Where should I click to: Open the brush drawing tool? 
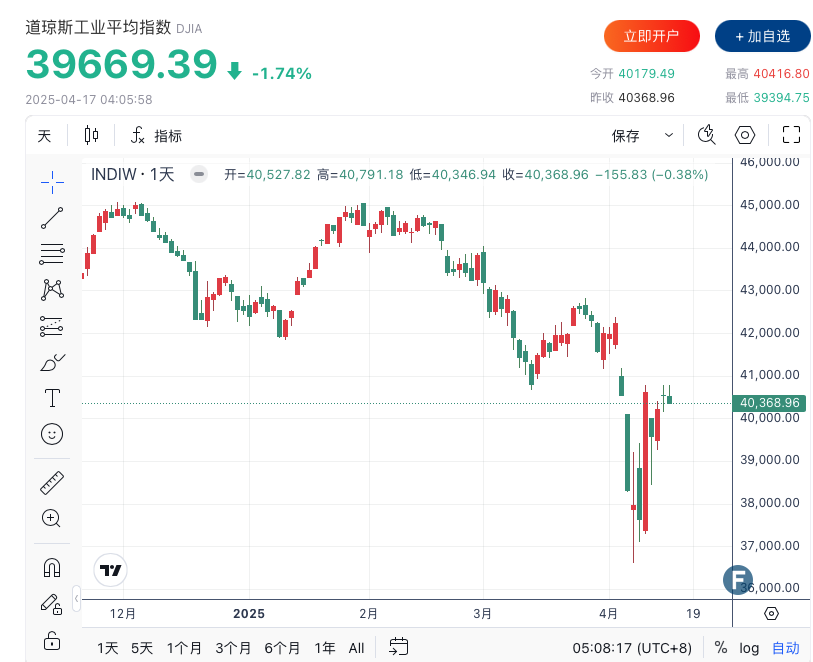(x=52, y=362)
